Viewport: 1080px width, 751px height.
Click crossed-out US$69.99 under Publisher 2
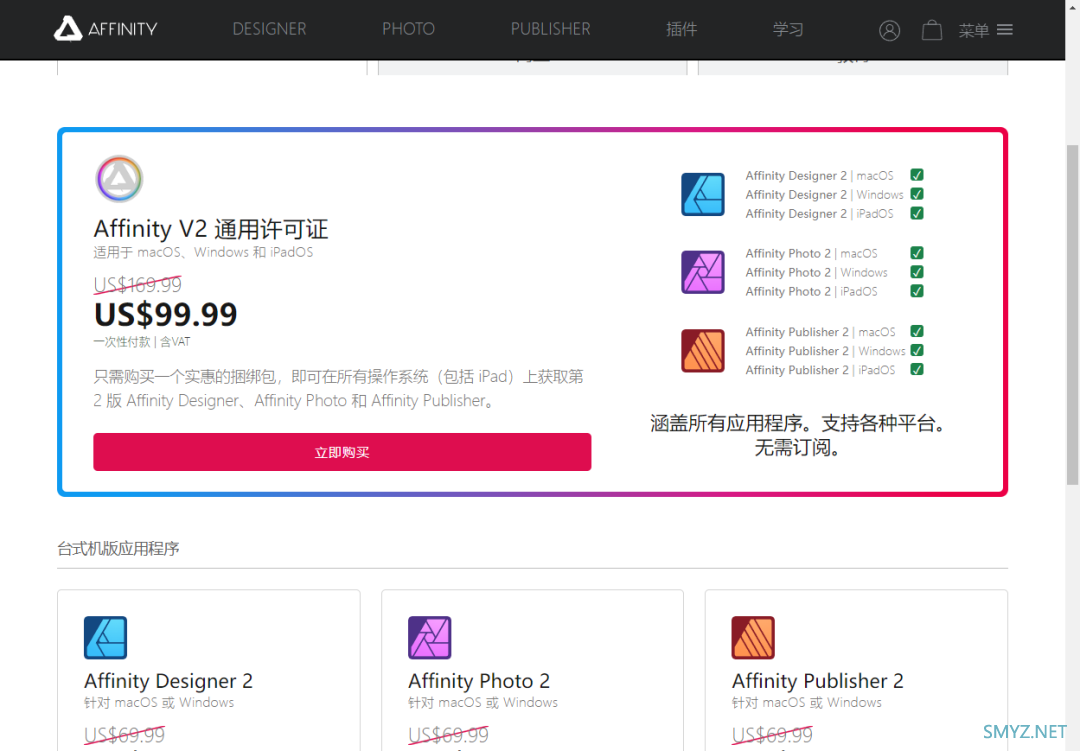[772, 735]
